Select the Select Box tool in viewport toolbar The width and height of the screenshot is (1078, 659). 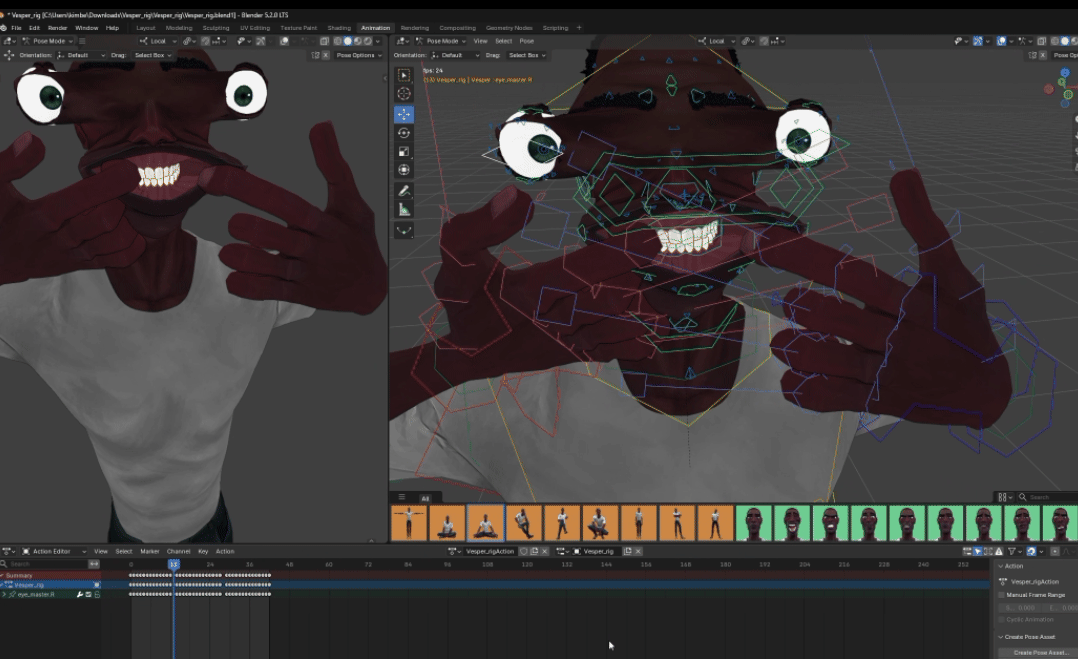tap(404, 75)
